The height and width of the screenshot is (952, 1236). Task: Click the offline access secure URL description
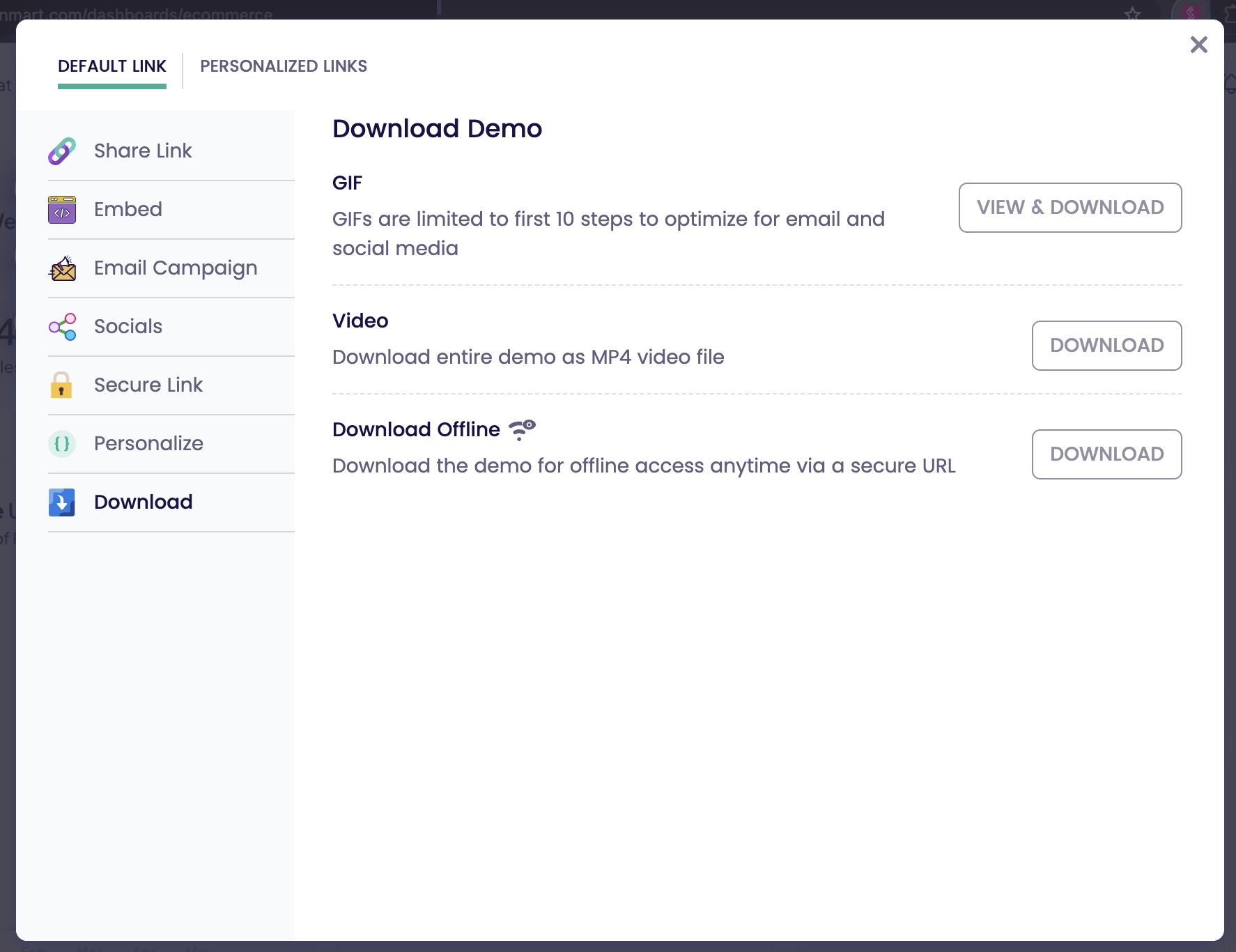pos(644,466)
